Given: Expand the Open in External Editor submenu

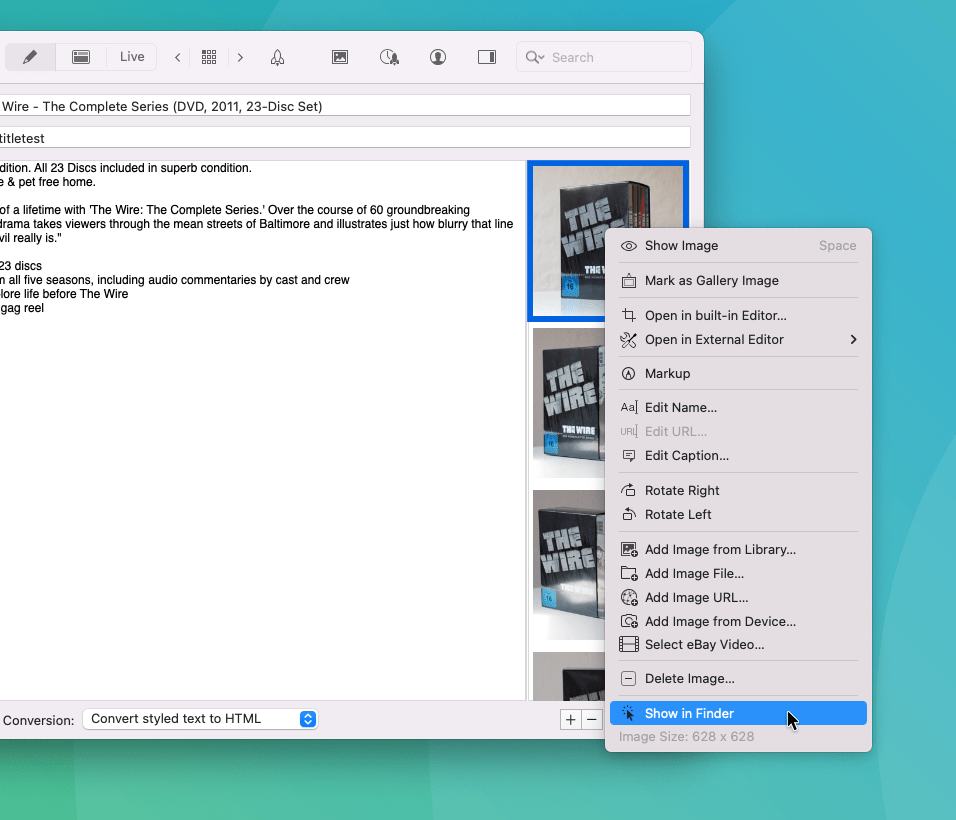Looking at the screenshot, I should (738, 340).
